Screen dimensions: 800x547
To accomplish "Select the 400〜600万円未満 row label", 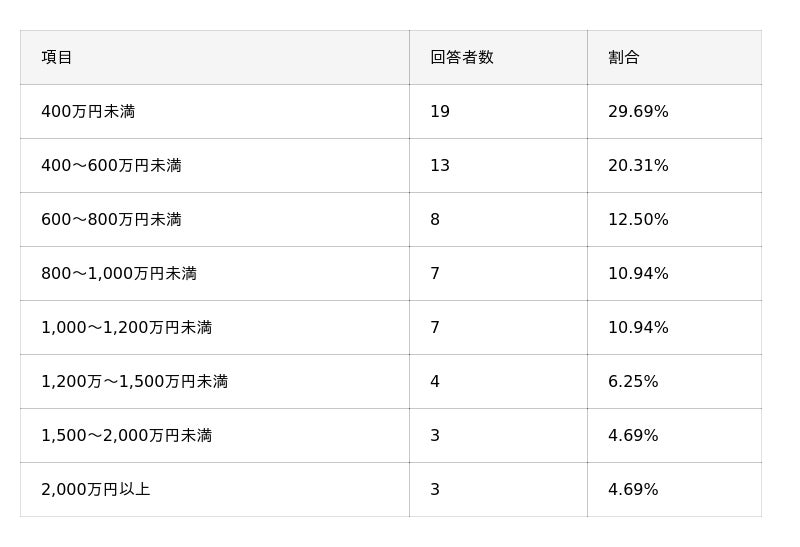I will (111, 166).
